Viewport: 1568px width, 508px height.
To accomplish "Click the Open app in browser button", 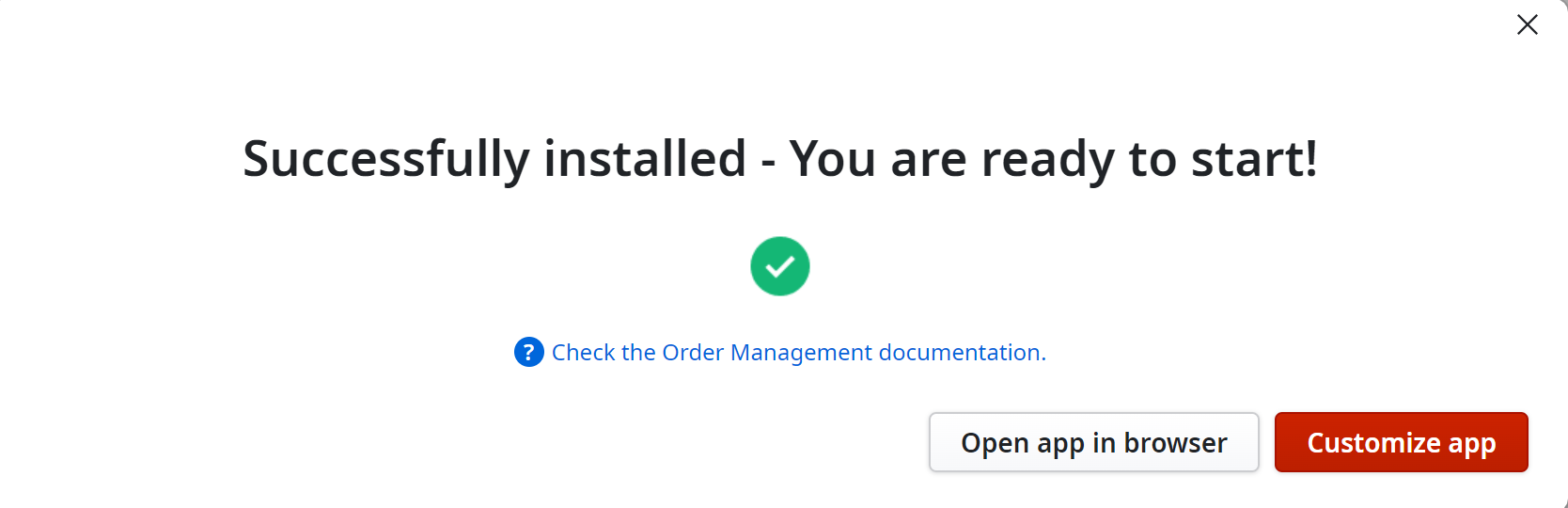I will pos(1094,442).
